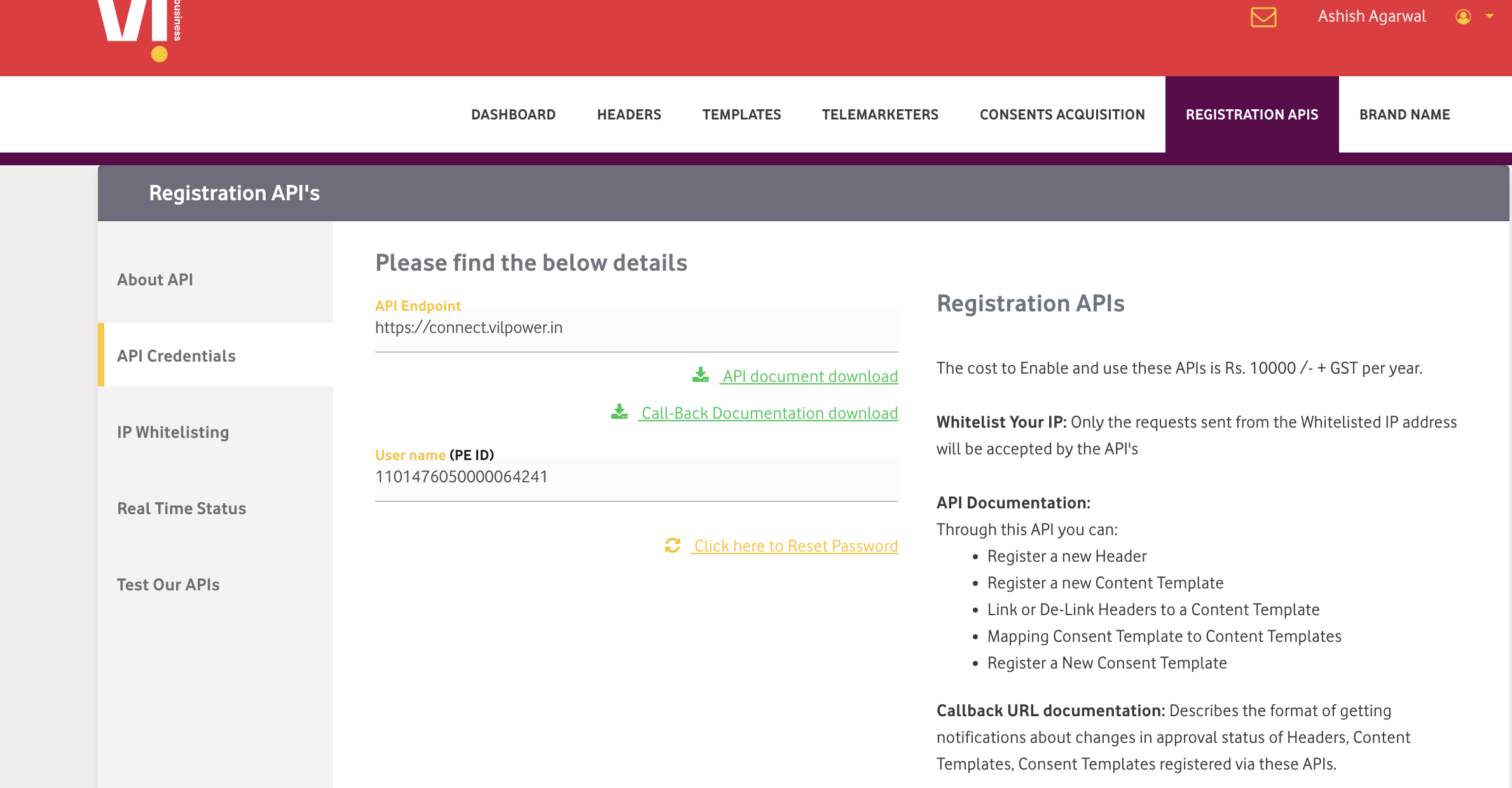Click the user avatar icon
Screen dimensions: 1512x788
[1462, 17]
